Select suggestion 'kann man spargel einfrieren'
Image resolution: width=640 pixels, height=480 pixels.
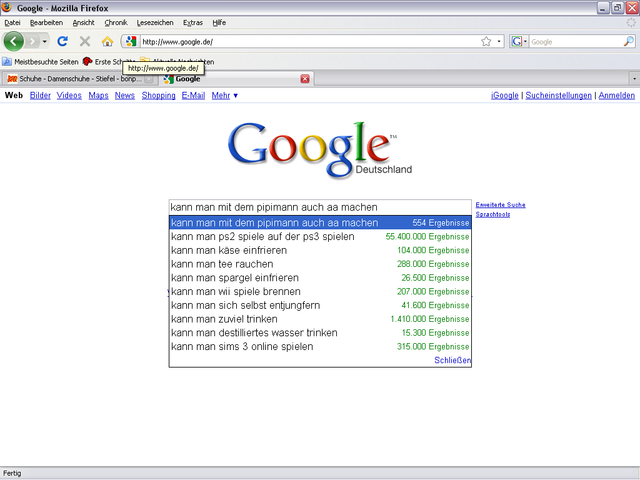coord(320,278)
